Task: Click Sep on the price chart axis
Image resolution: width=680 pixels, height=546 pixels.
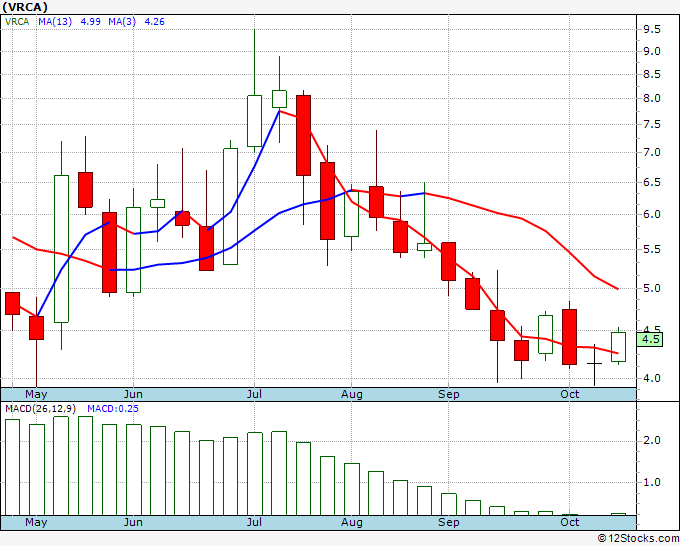Action: [448, 394]
